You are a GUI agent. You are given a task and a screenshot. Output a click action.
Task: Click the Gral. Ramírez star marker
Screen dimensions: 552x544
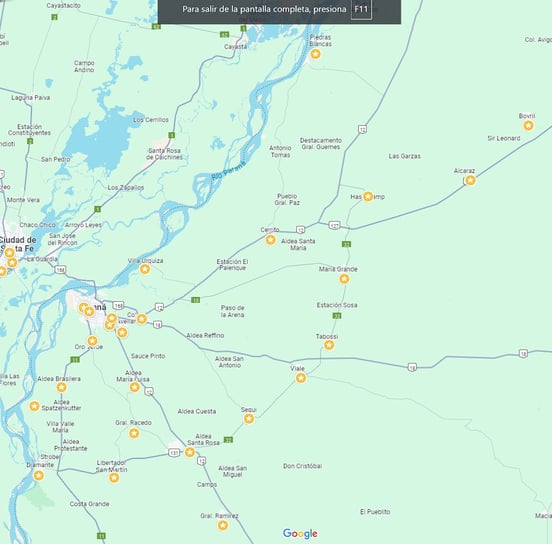click(222, 525)
